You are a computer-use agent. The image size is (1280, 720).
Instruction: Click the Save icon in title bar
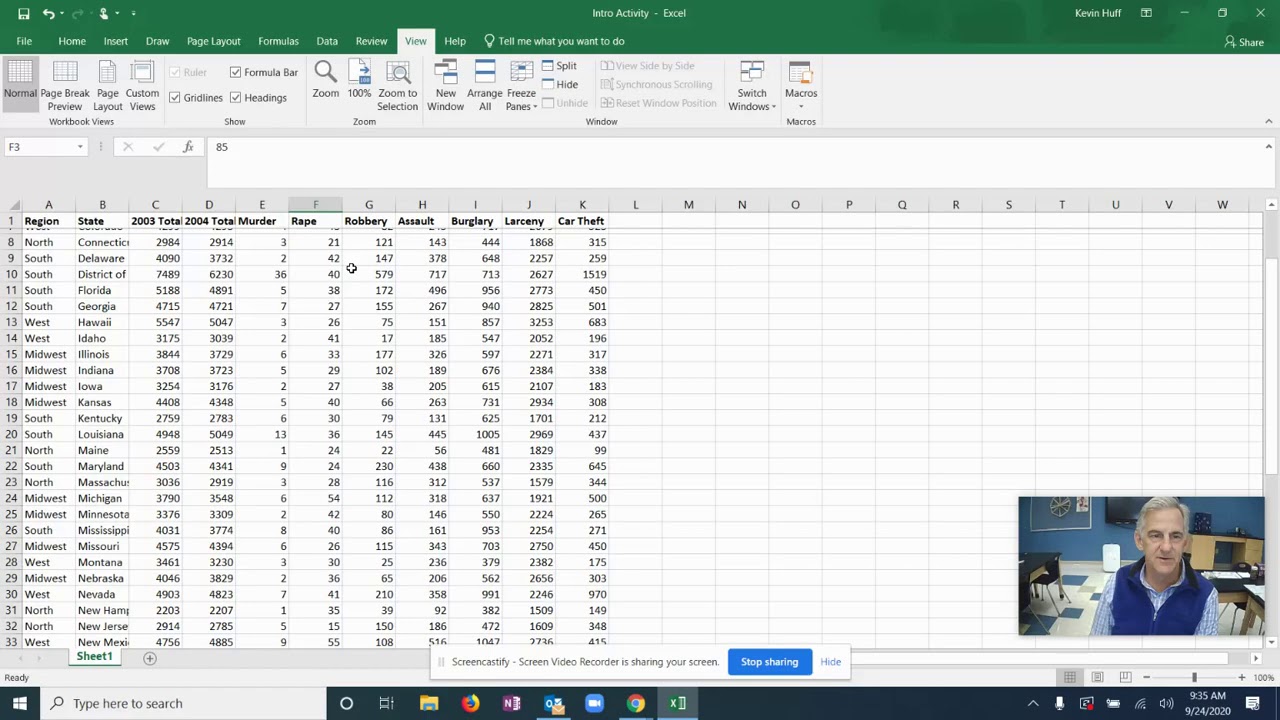(x=23, y=13)
